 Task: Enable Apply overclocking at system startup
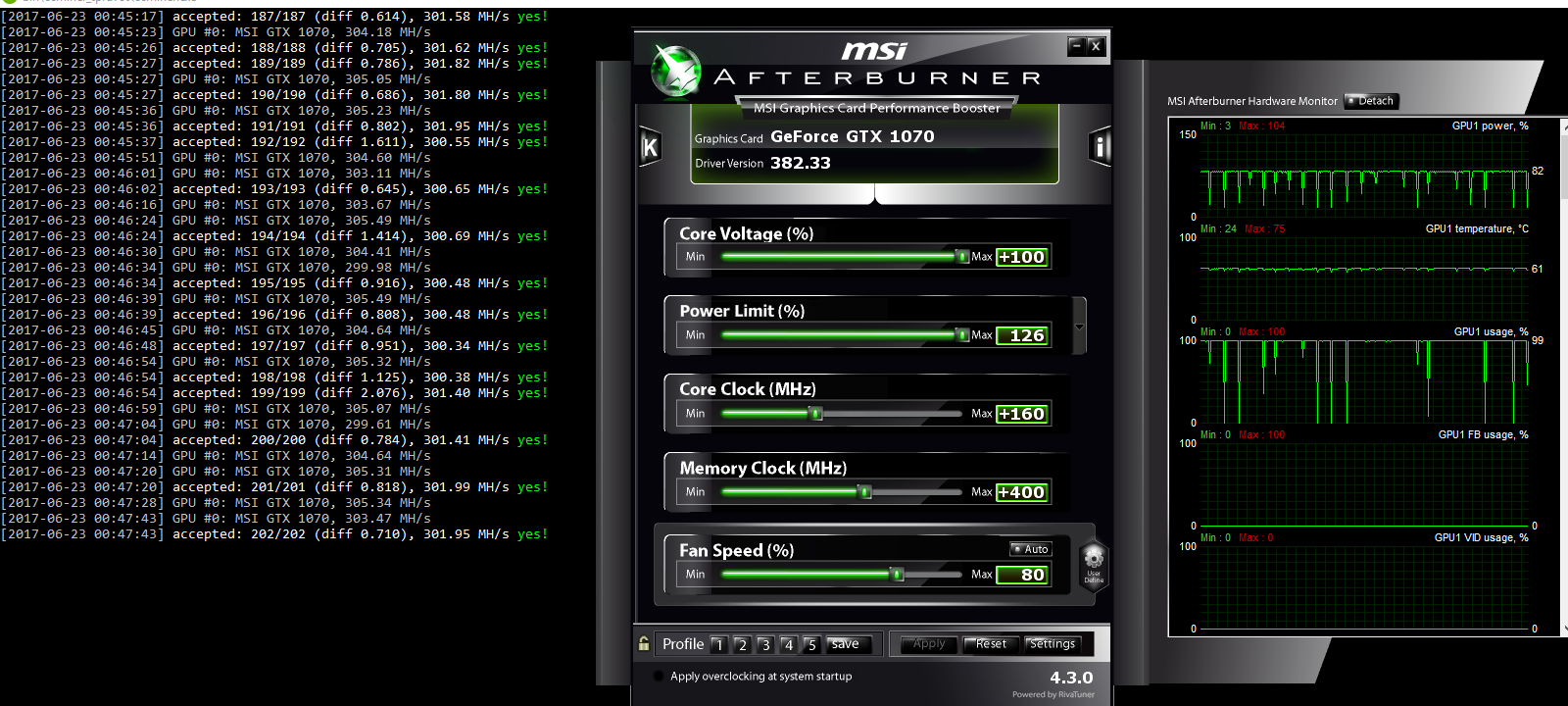click(x=657, y=676)
